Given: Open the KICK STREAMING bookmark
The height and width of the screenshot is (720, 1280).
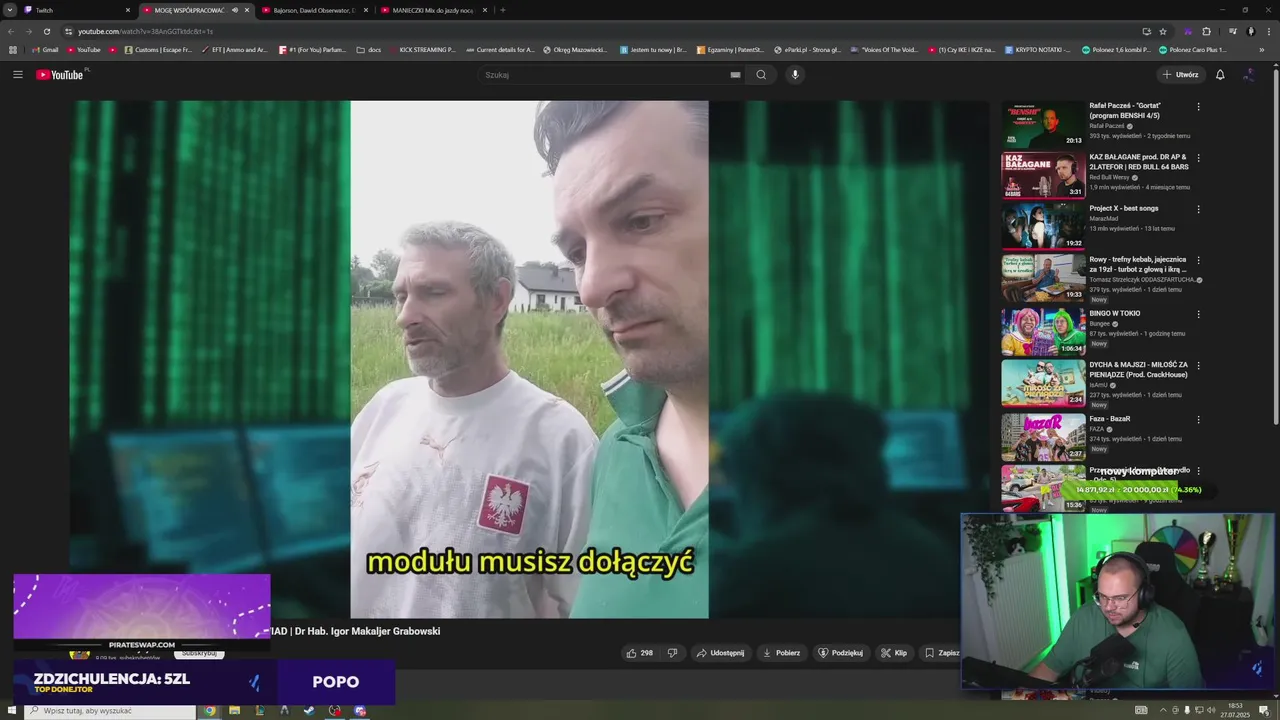Looking at the screenshot, I should click(x=422, y=49).
